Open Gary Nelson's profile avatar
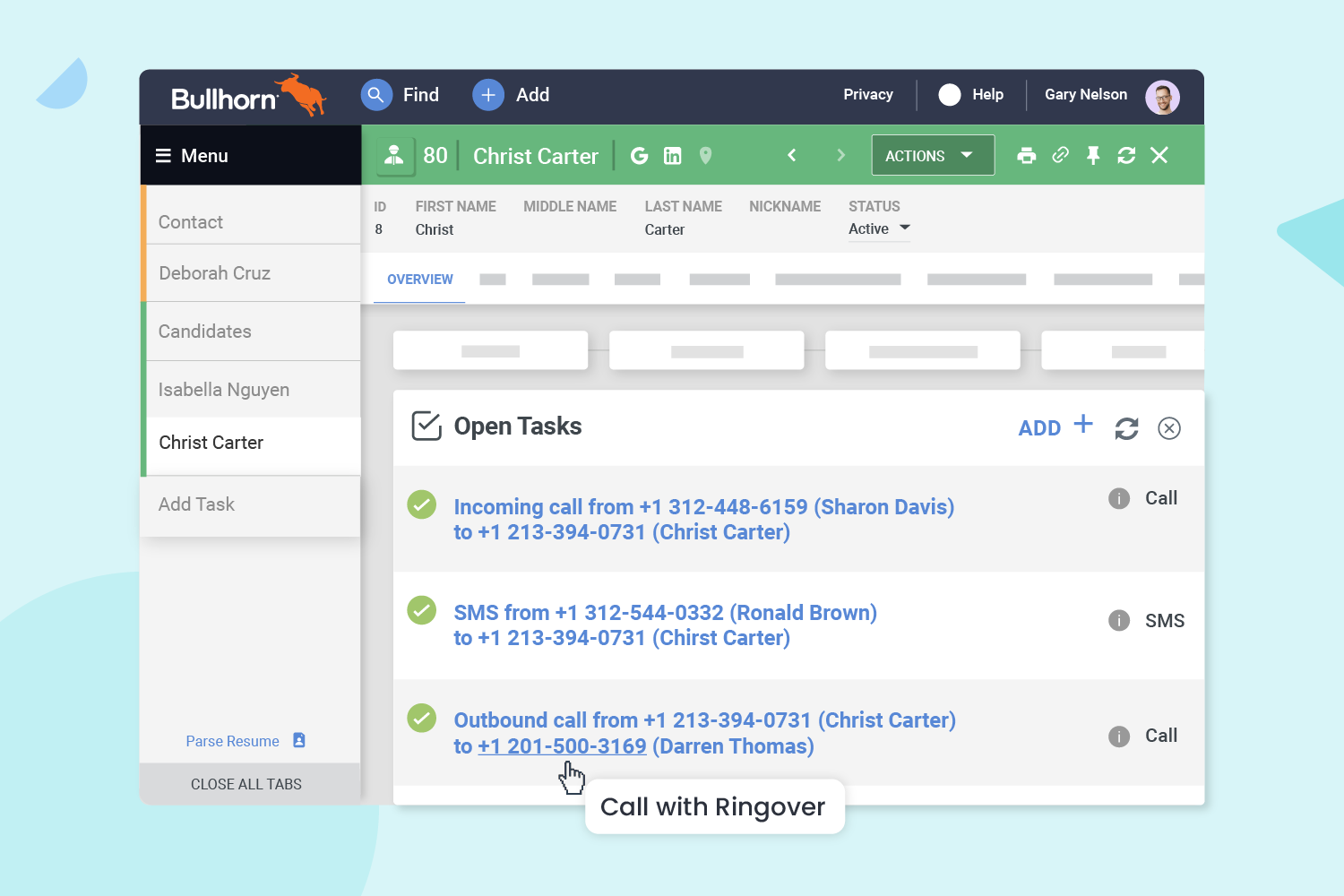The image size is (1344, 896). click(x=1162, y=96)
